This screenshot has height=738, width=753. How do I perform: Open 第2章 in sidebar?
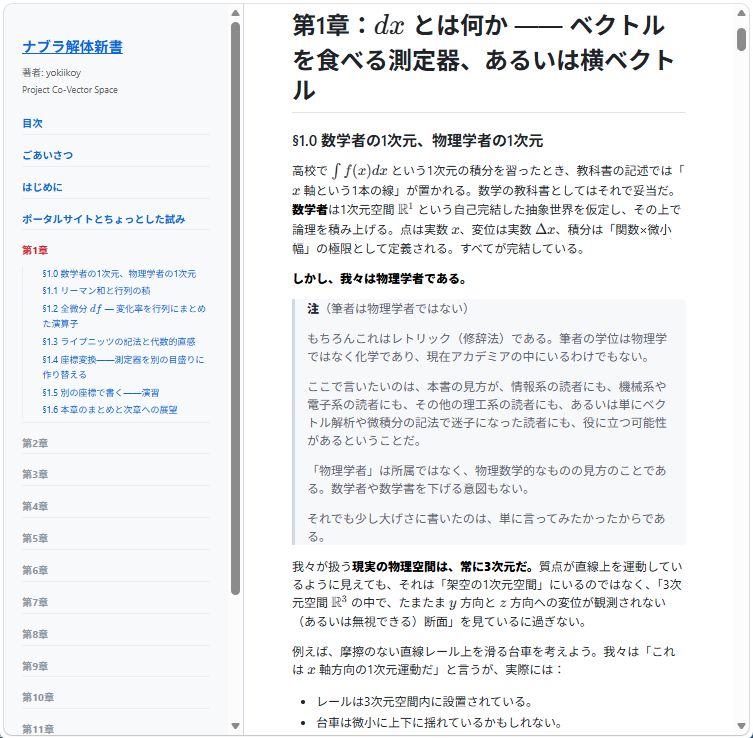[35, 443]
